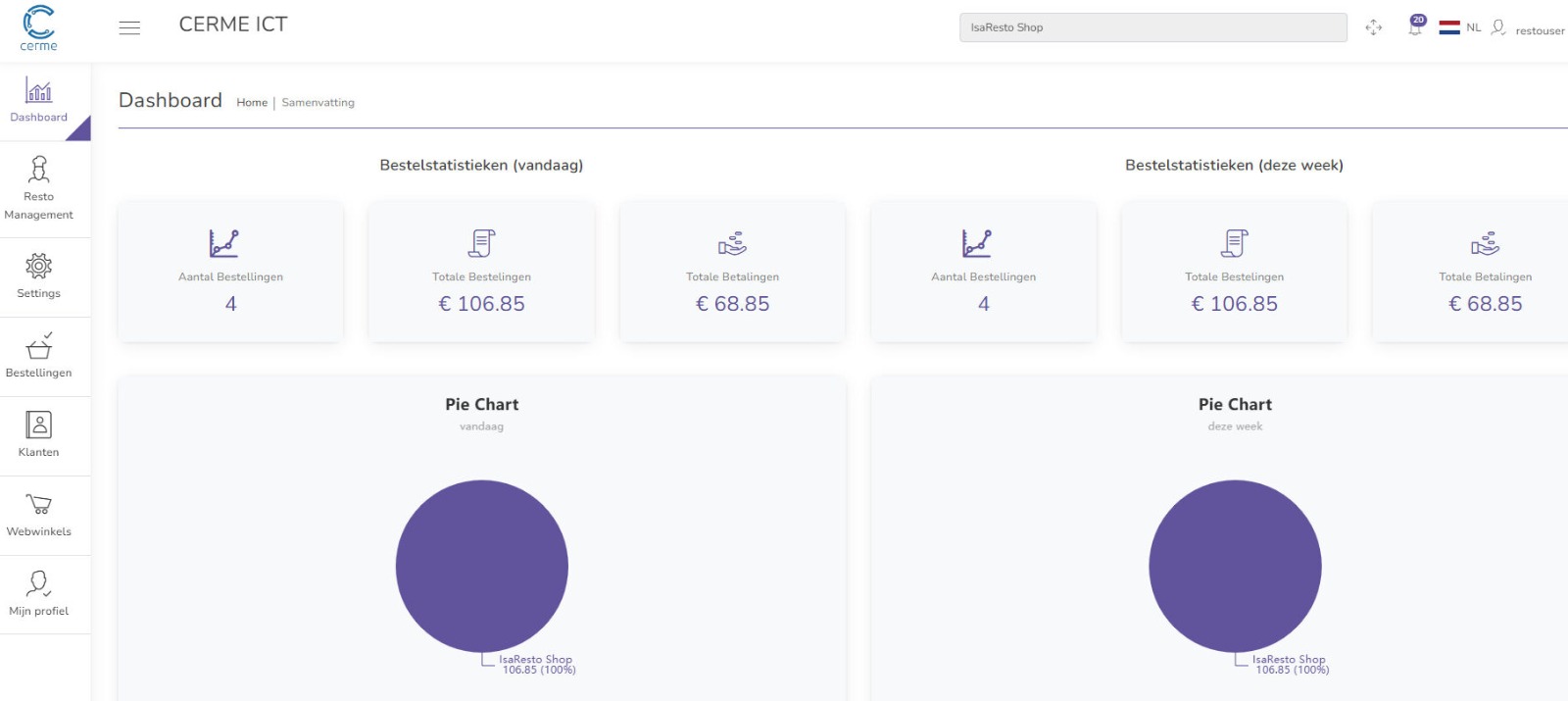Click this week's Totale Betalingen hand-coins icon

pyautogui.click(x=1486, y=243)
